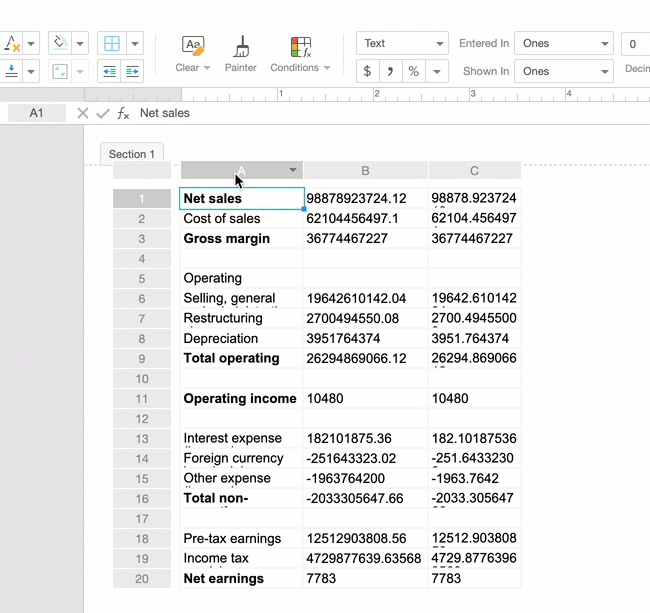The image size is (650, 613).
Task: Click the fill color bucket icon
Action: tap(60, 43)
